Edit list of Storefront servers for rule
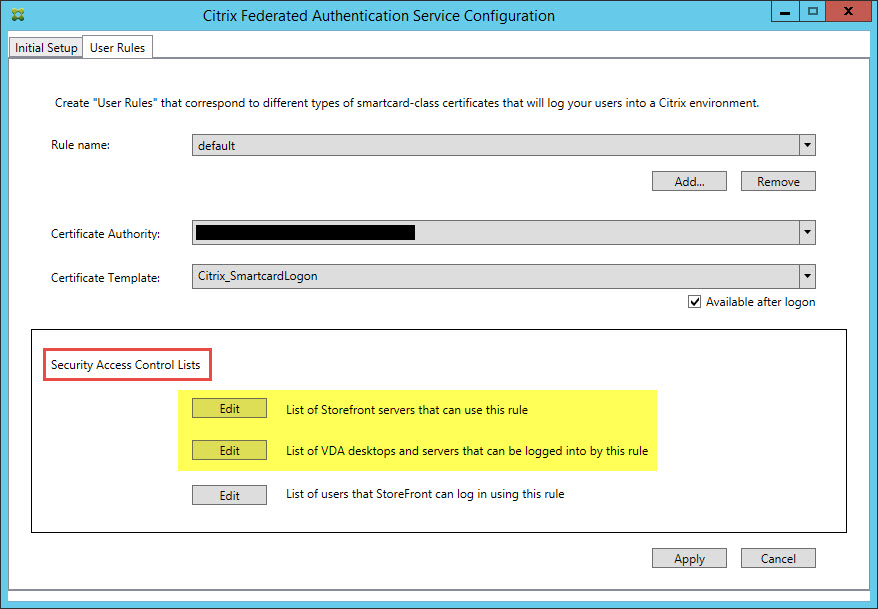Viewport: 878px width, 609px height. tap(230, 409)
